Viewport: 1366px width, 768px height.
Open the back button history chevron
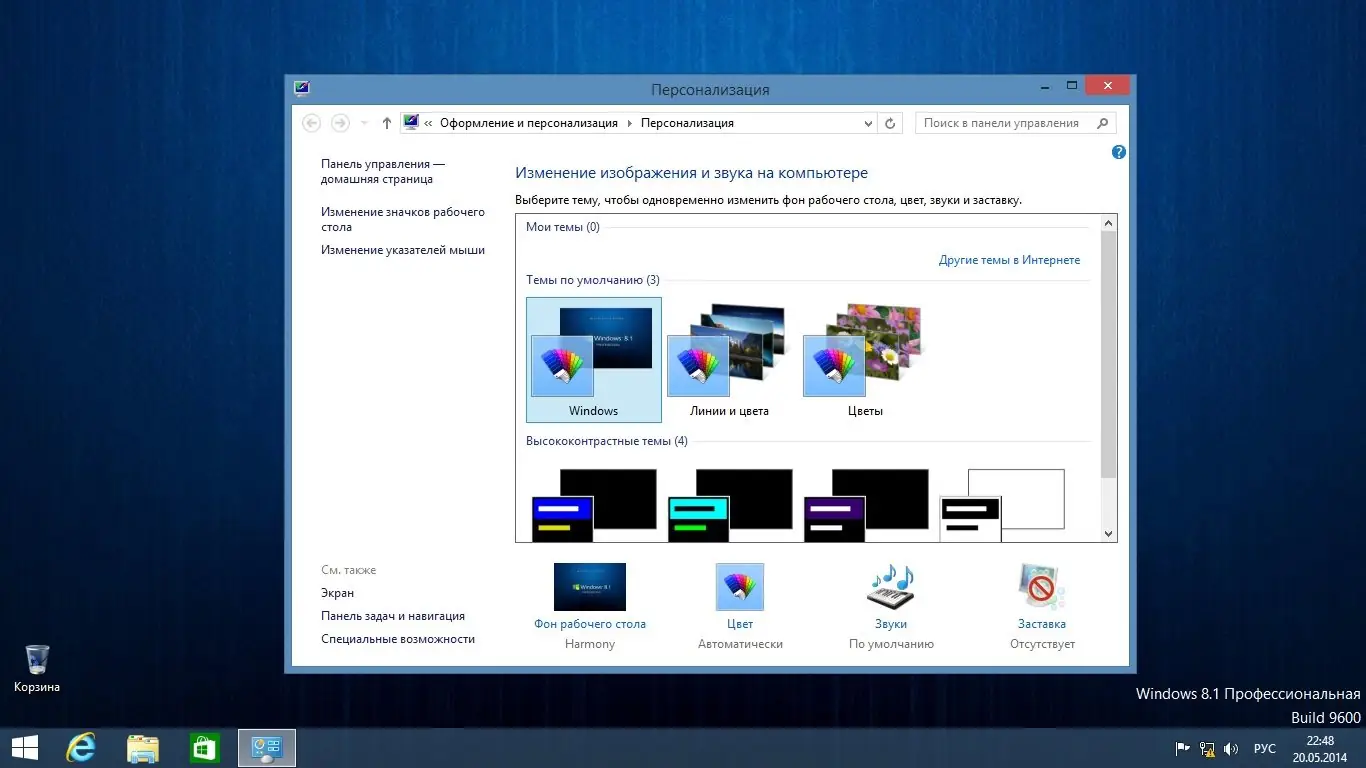click(x=363, y=122)
